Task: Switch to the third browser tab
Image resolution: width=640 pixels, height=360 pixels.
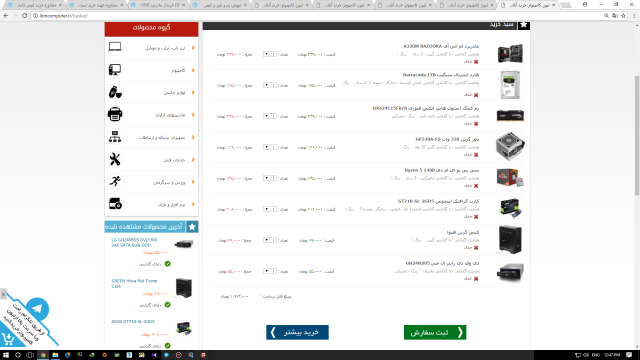Action: click(x=157, y=5)
